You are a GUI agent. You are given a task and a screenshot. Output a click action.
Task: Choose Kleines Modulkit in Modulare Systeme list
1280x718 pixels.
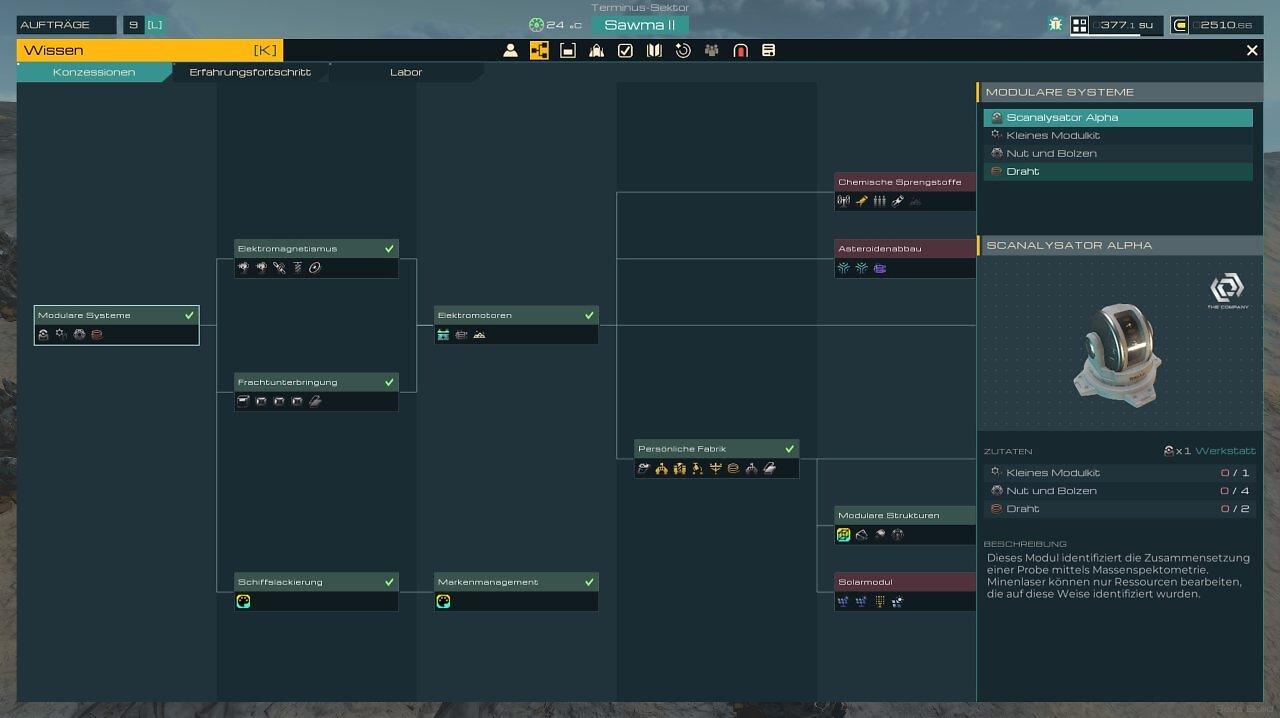1118,136
